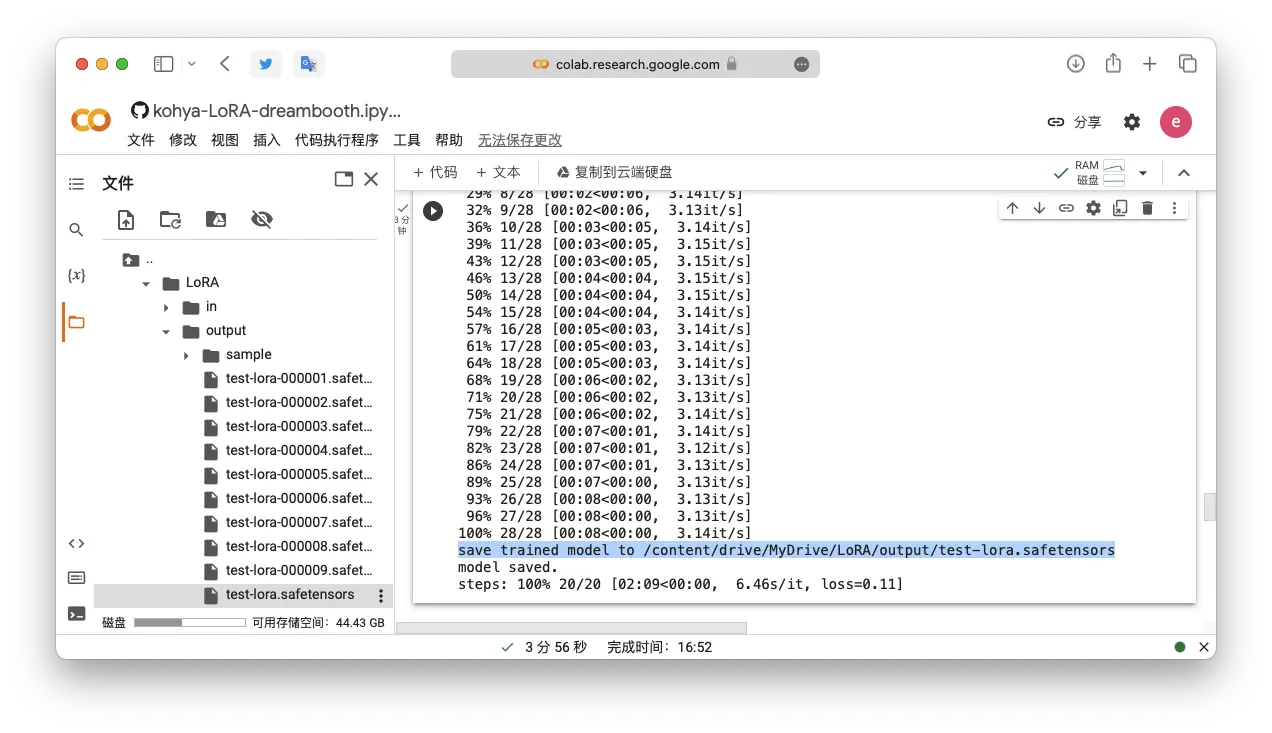Open the 代码执行程序 menu
1272x733 pixels.
pyautogui.click(x=336, y=140)
